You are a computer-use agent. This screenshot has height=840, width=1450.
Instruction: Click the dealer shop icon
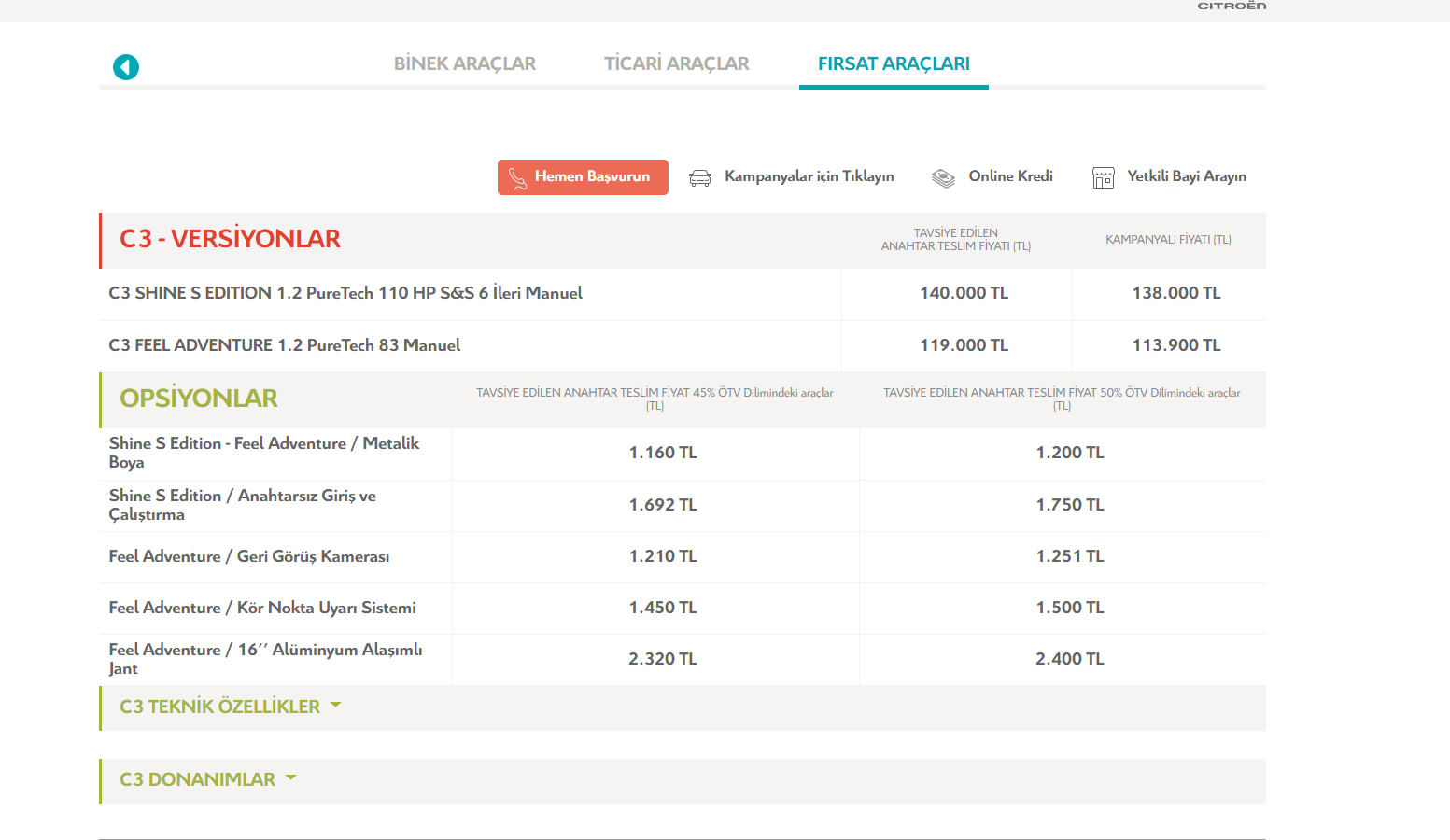[1104, 177]
